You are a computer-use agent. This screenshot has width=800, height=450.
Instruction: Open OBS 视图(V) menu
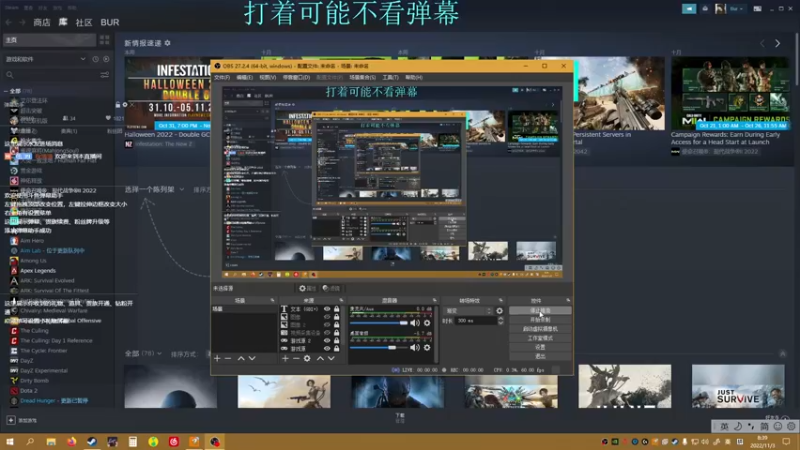(x=267, y=78)
